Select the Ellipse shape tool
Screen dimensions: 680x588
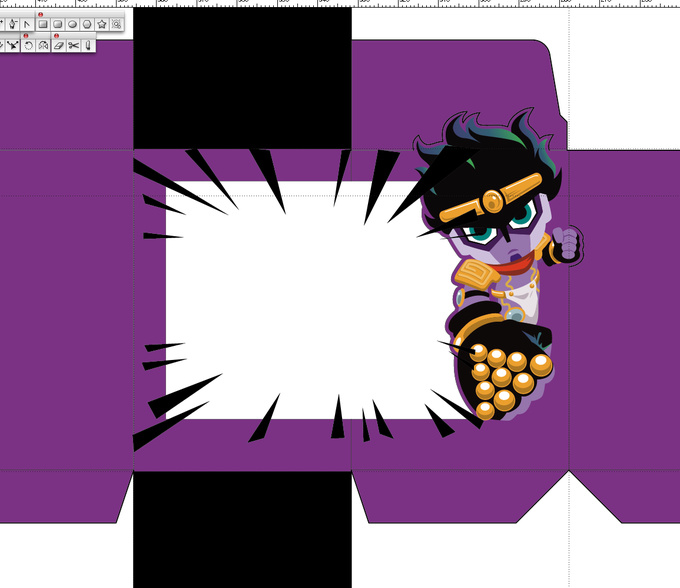72,24
